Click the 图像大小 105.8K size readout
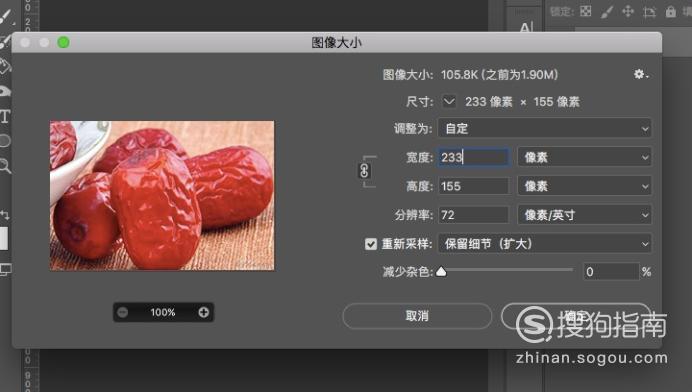 click(499, 75)
